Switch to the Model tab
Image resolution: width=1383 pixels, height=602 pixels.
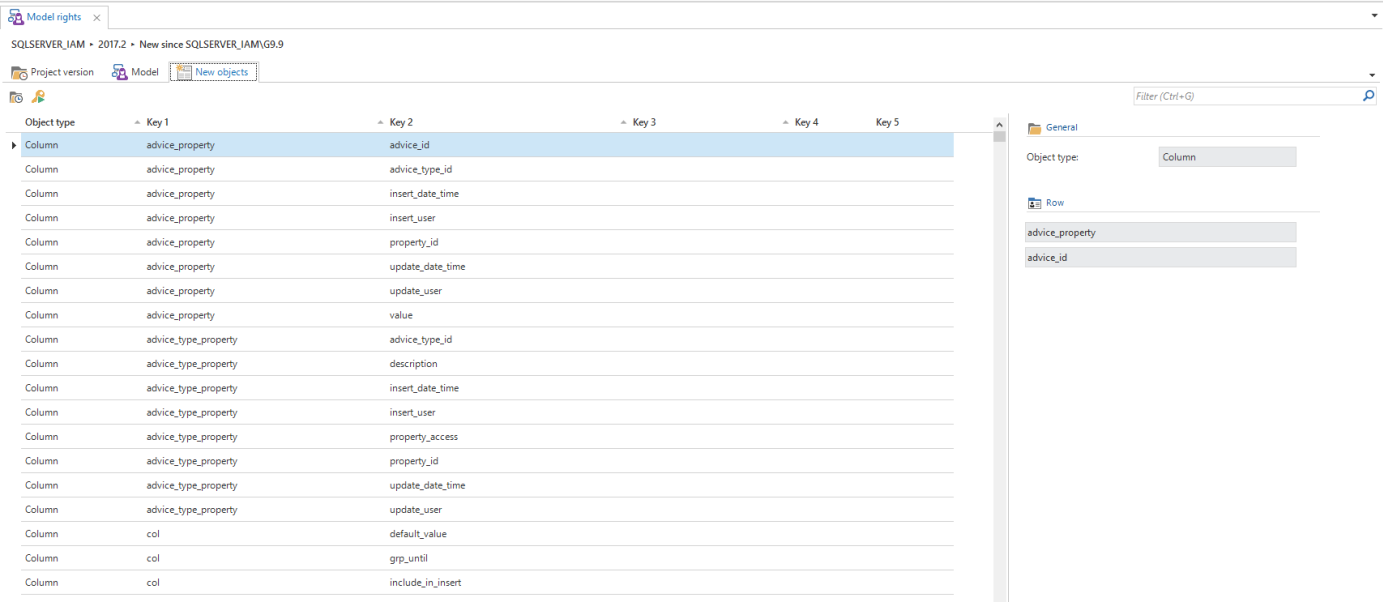point(135,72)
